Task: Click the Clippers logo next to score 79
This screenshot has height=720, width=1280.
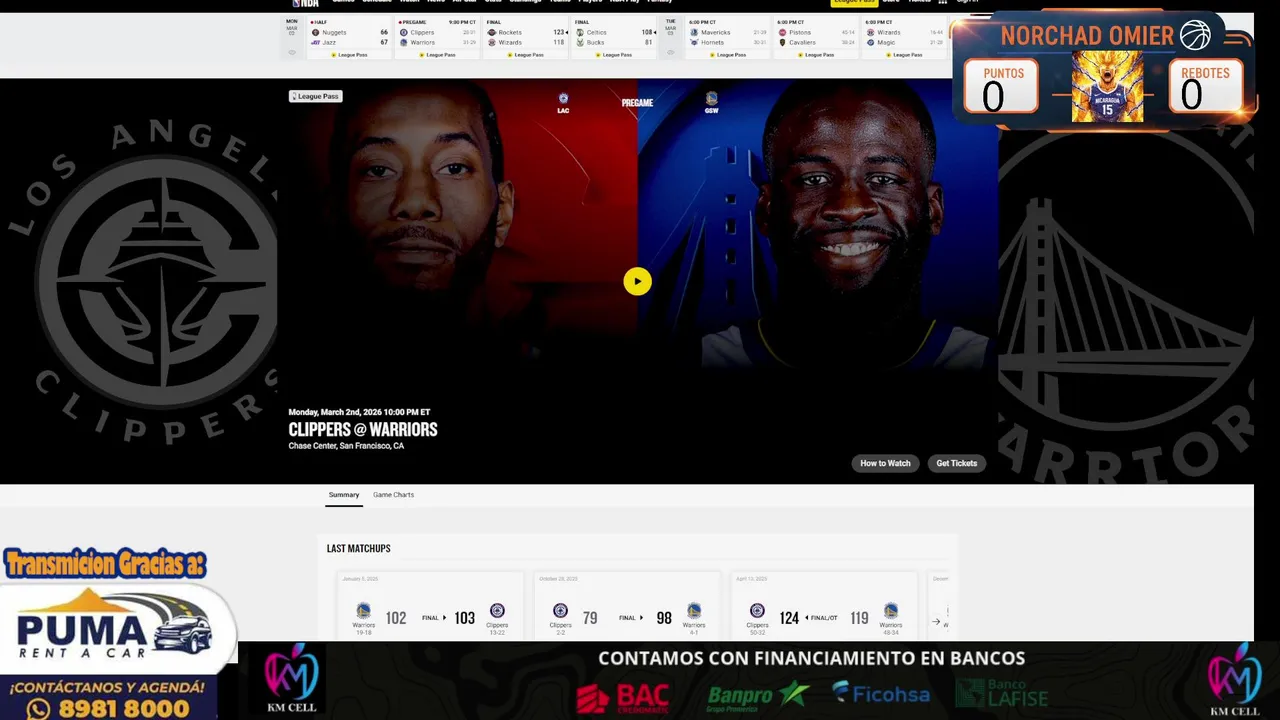Action: tap(560, 611)
